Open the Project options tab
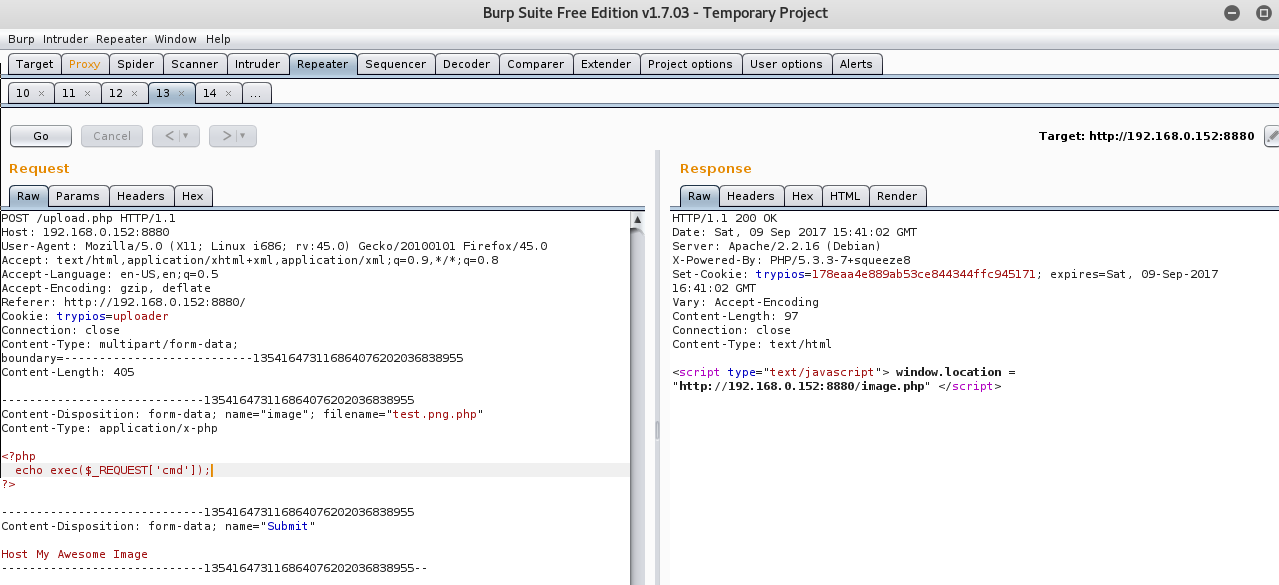The image size is (1279, 585). coord(690,64)
